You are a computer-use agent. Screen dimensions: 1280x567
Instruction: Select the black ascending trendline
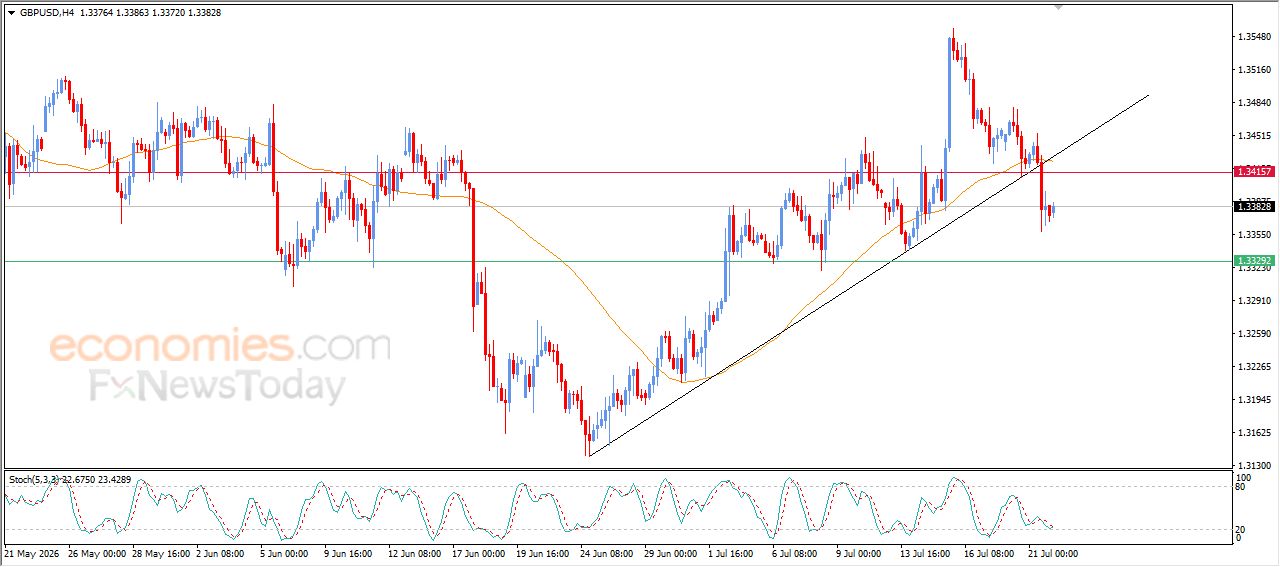click(x=868, y=275)
